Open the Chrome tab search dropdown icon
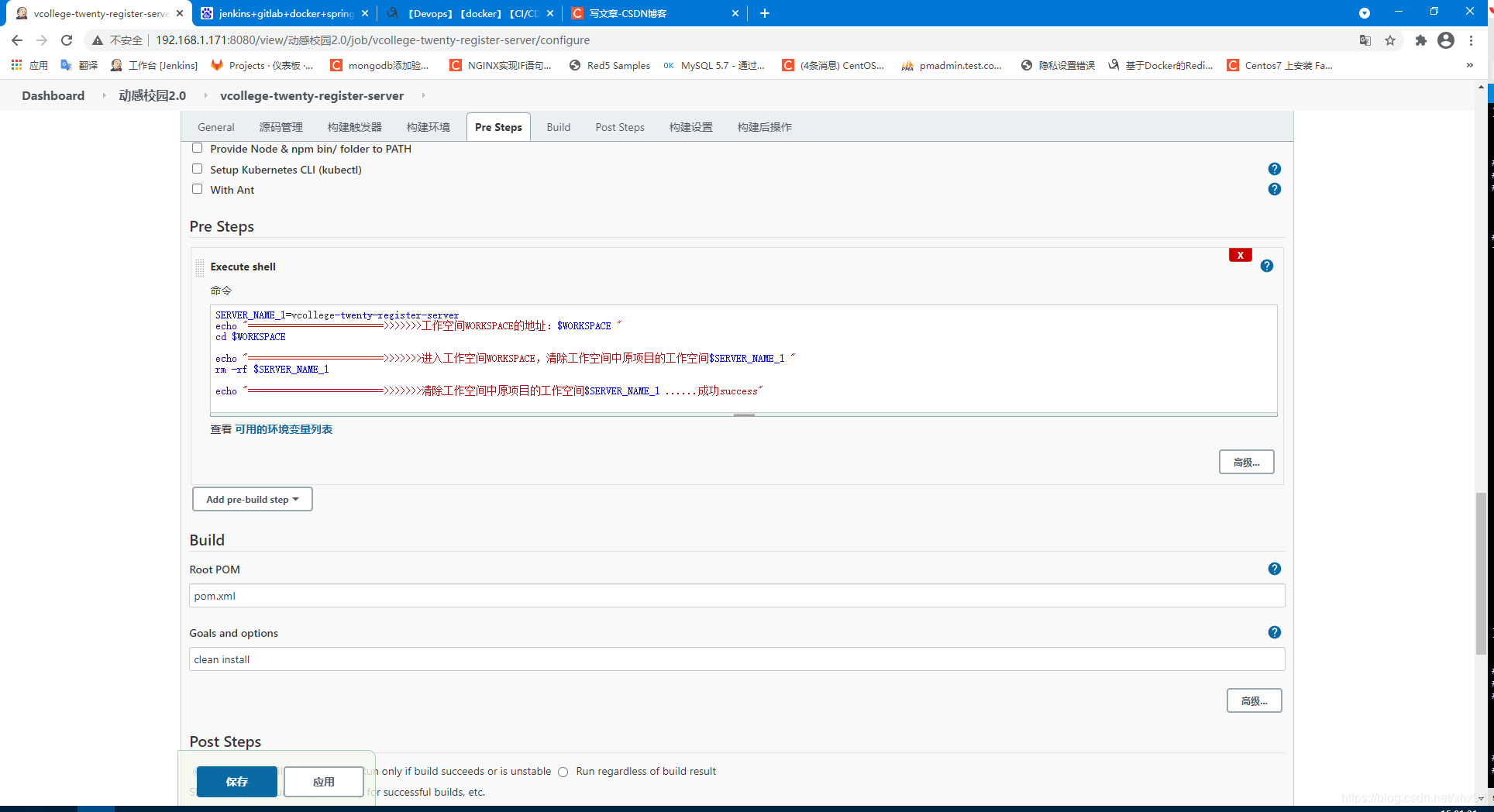The width and height of the screenshot is (1494, 812). 1365,13
